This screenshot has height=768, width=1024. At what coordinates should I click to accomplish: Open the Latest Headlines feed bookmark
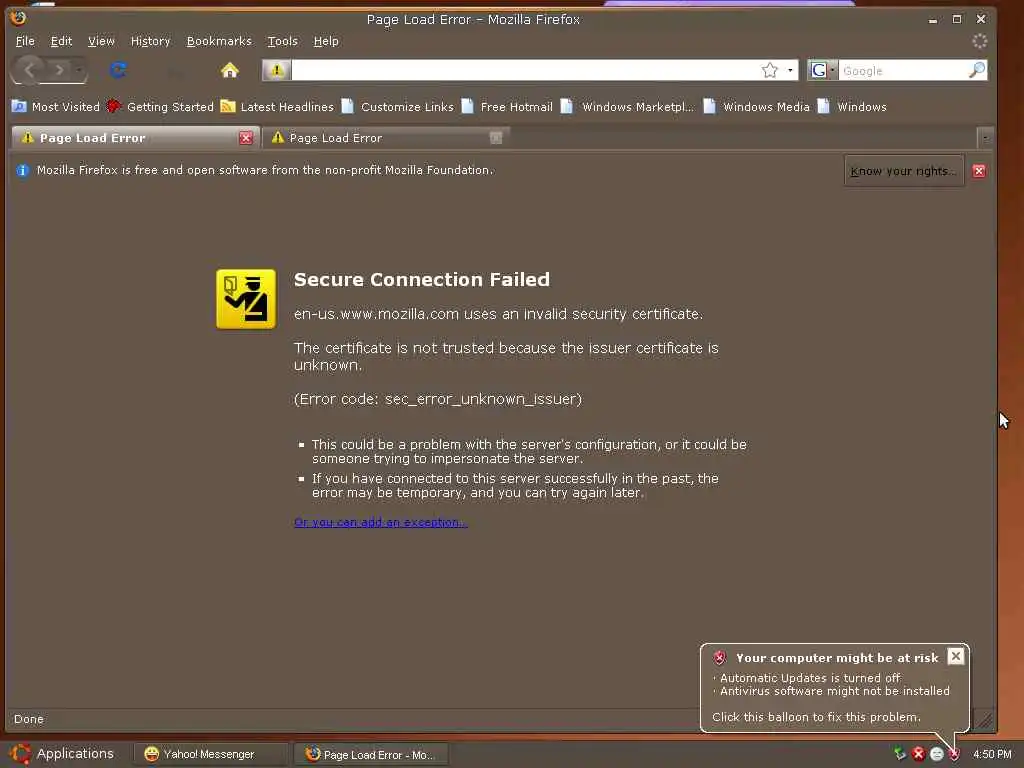click(277, 106)
